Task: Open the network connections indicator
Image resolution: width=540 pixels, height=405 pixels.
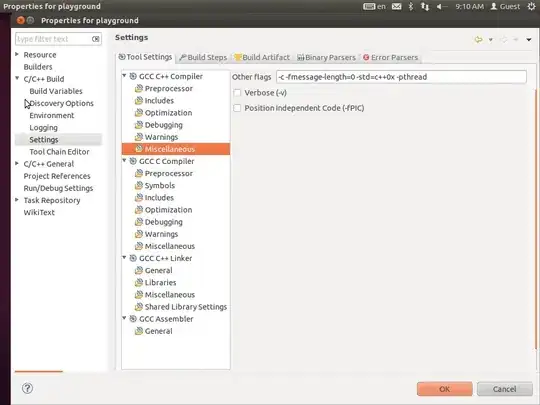Action: (425, 7)
